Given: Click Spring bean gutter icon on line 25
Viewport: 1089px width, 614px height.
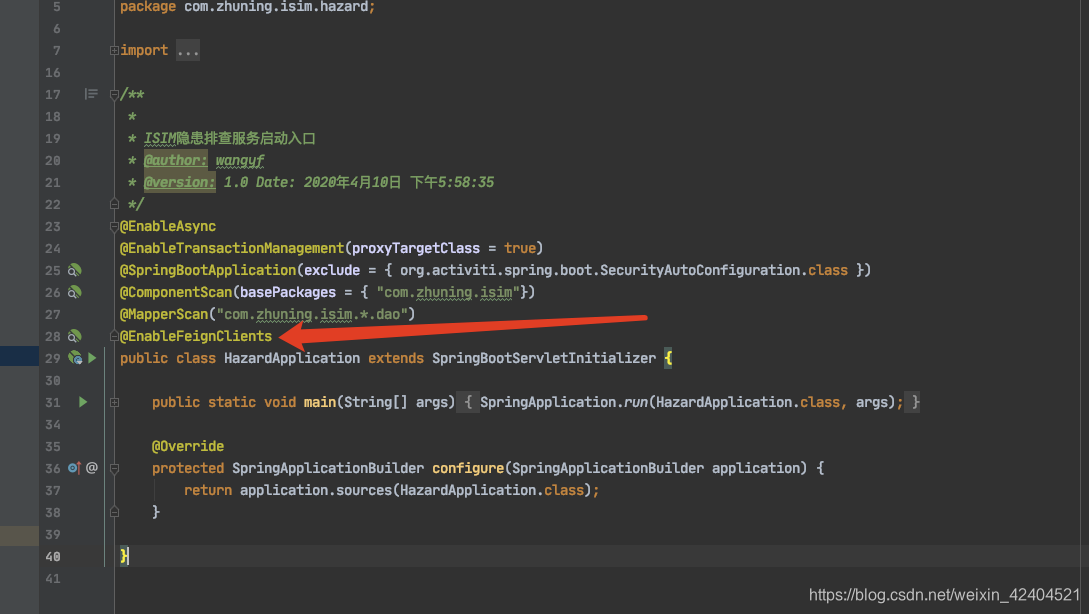Looking at the screenshot, I should (x=74, y=270).
